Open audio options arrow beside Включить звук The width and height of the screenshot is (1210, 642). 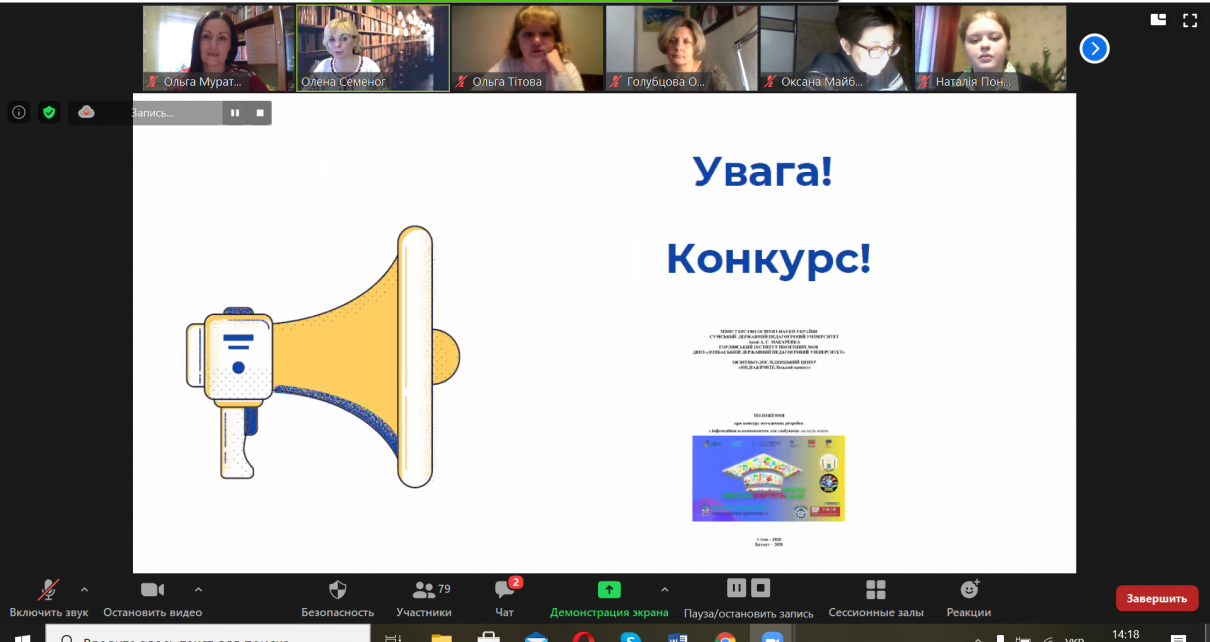84,590
